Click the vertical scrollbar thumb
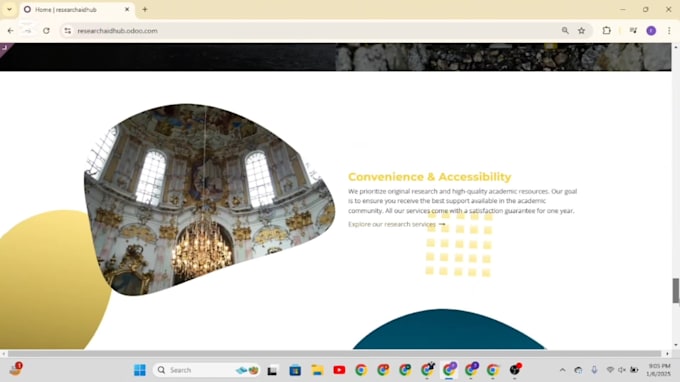The width and height of the screenshot is (680, 382). pos(676,291)
